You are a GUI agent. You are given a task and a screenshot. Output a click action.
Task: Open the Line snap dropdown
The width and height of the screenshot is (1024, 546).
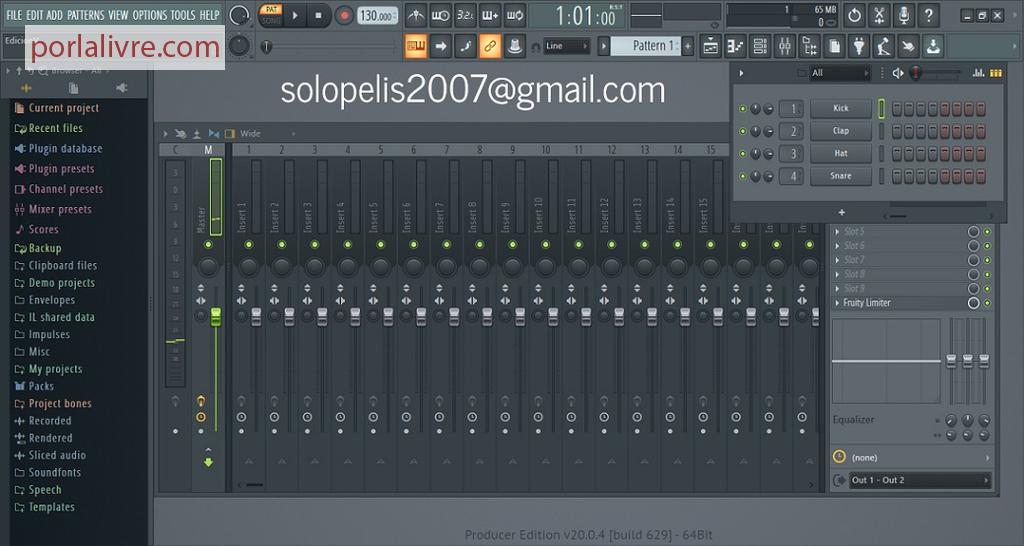pyautogui.click(x=567, y=46)
